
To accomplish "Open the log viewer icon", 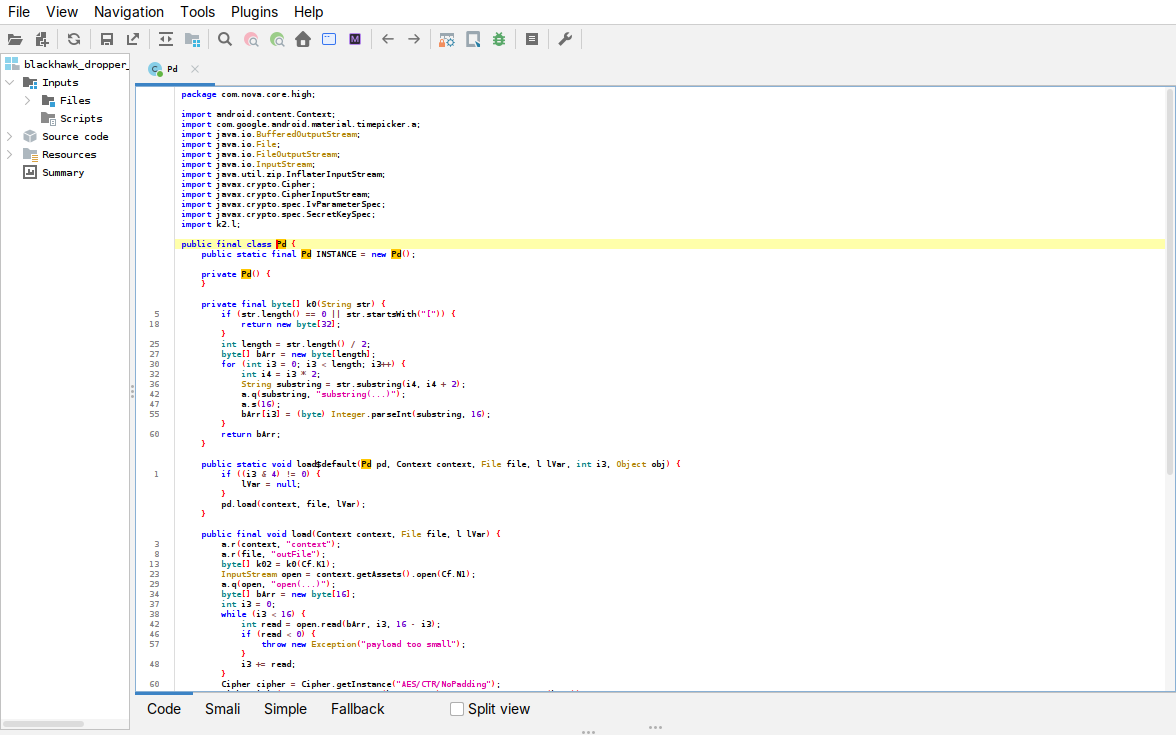I will click(532, 40).
